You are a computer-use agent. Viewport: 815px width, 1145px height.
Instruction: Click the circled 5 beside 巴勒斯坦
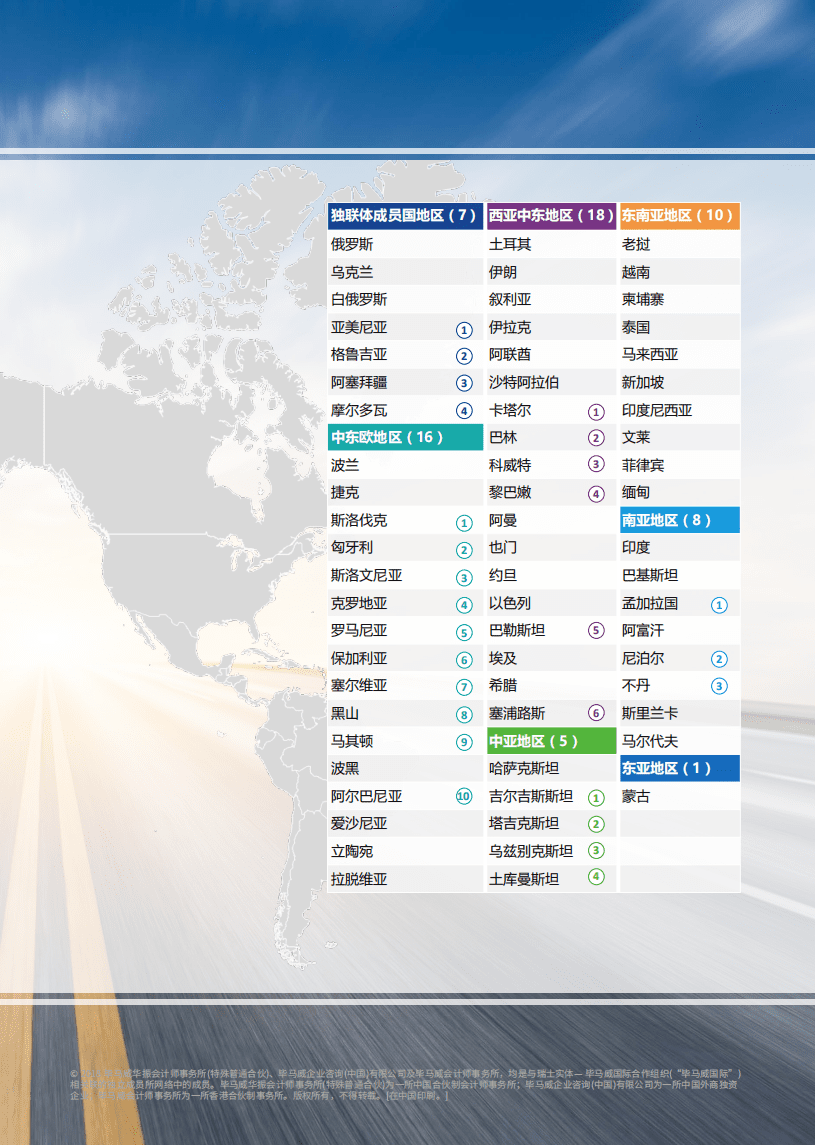click(x=597, y=630)
